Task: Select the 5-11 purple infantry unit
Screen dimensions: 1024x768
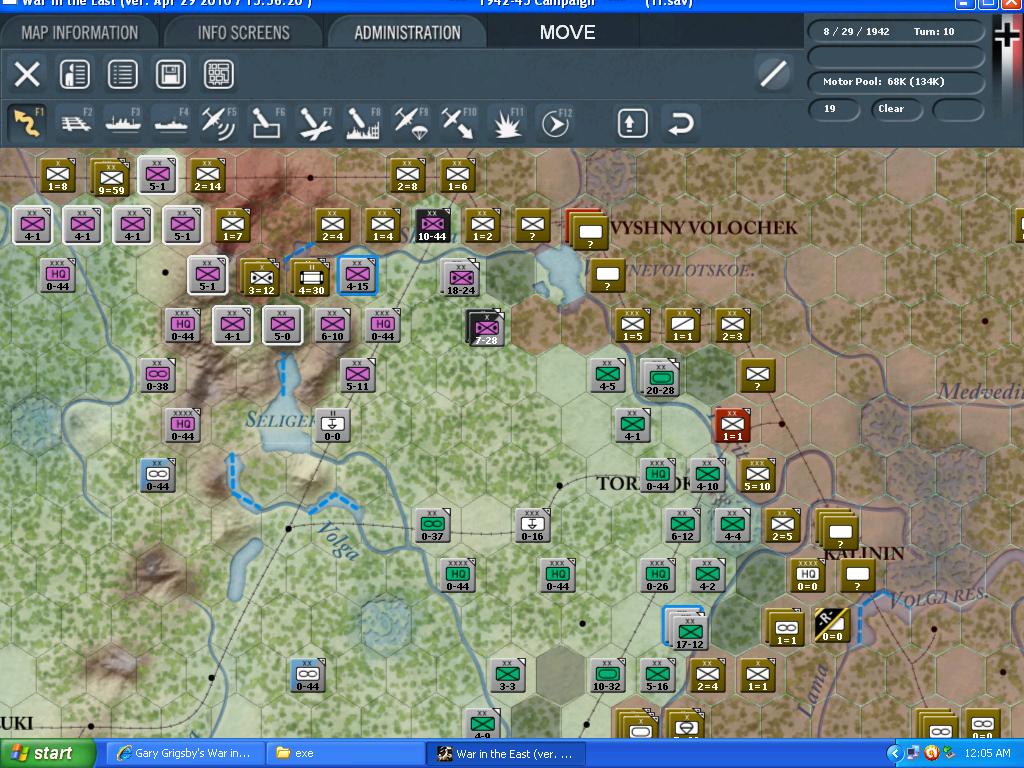Action: [x=357, y=375]
